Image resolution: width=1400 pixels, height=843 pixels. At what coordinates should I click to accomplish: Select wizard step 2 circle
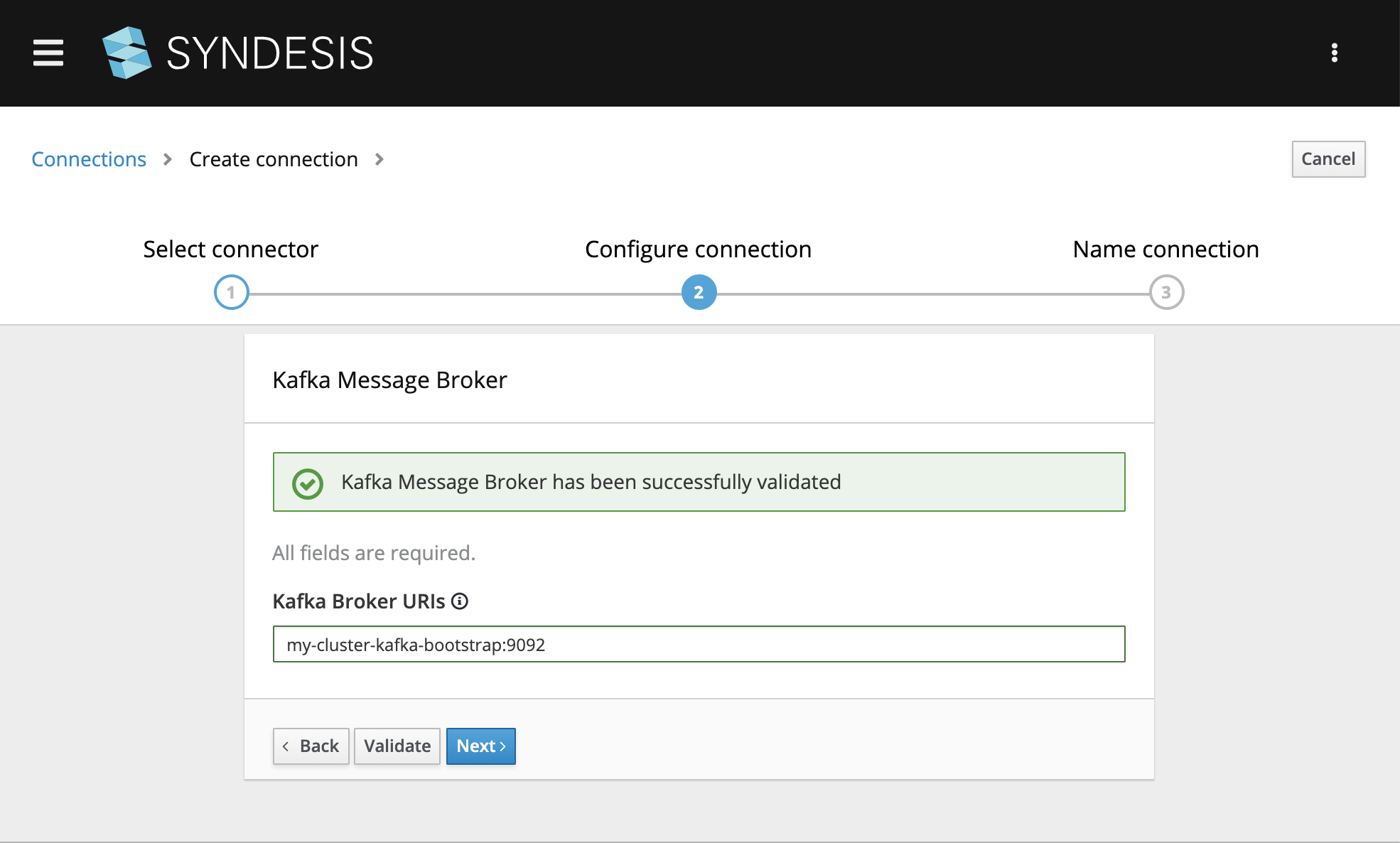pos(699,292)
